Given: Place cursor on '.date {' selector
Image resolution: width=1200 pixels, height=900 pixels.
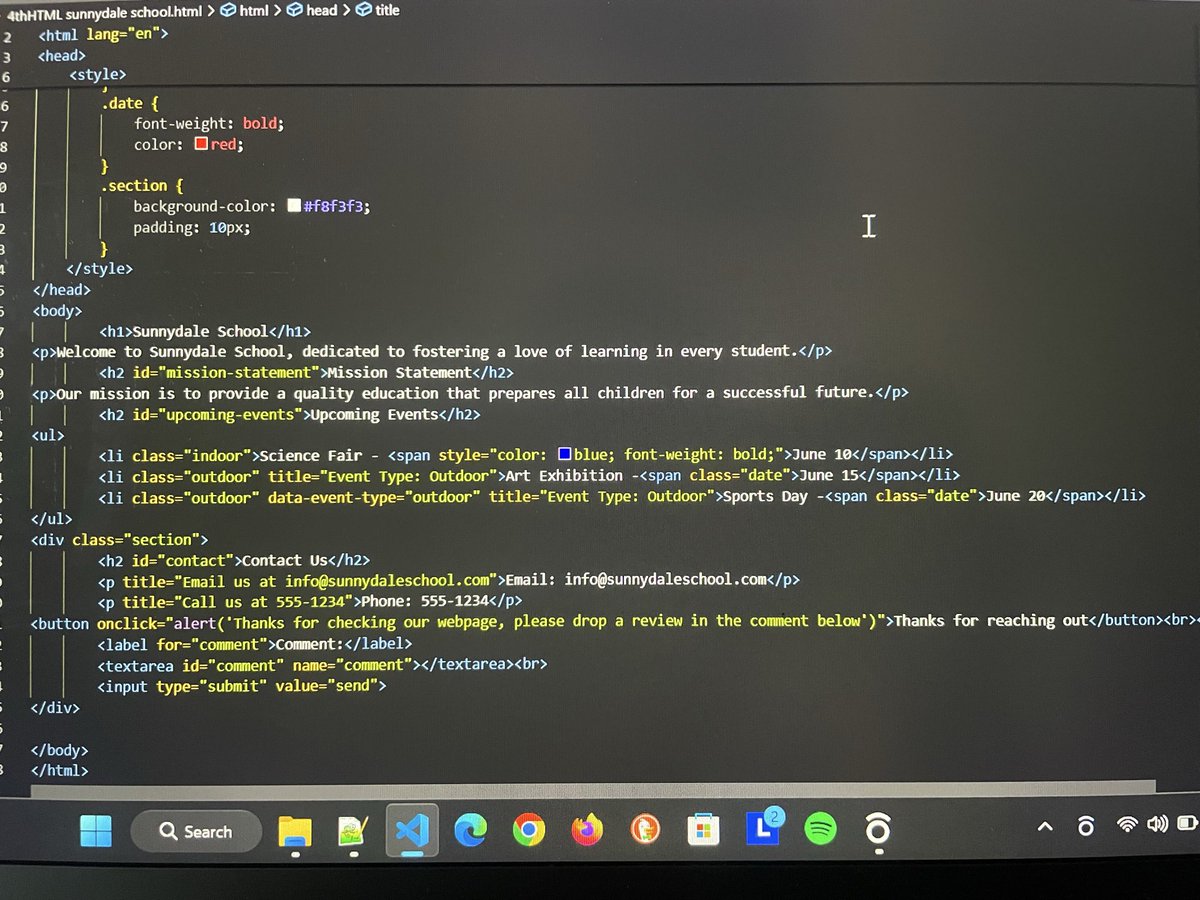Looking at the screenshot, I should (130, 103).
